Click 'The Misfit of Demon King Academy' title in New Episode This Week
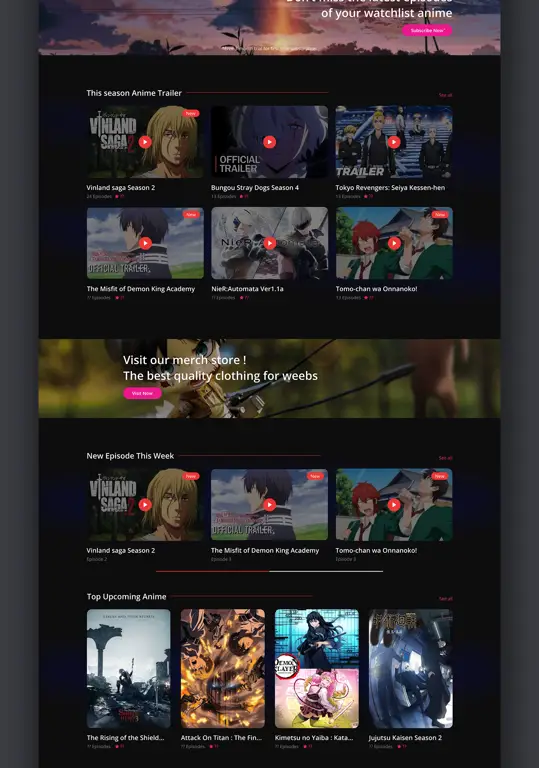539x768 pixels. pyautogui.click(x=265, y=551)
